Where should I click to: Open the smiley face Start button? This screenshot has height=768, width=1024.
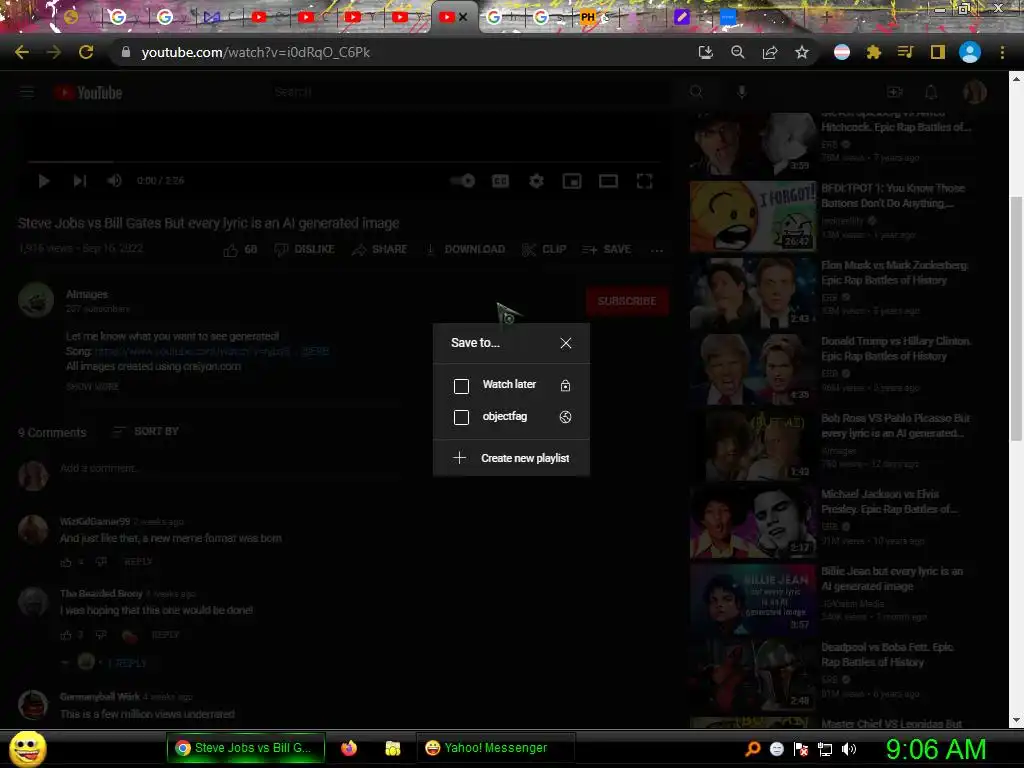pos(27,748)
